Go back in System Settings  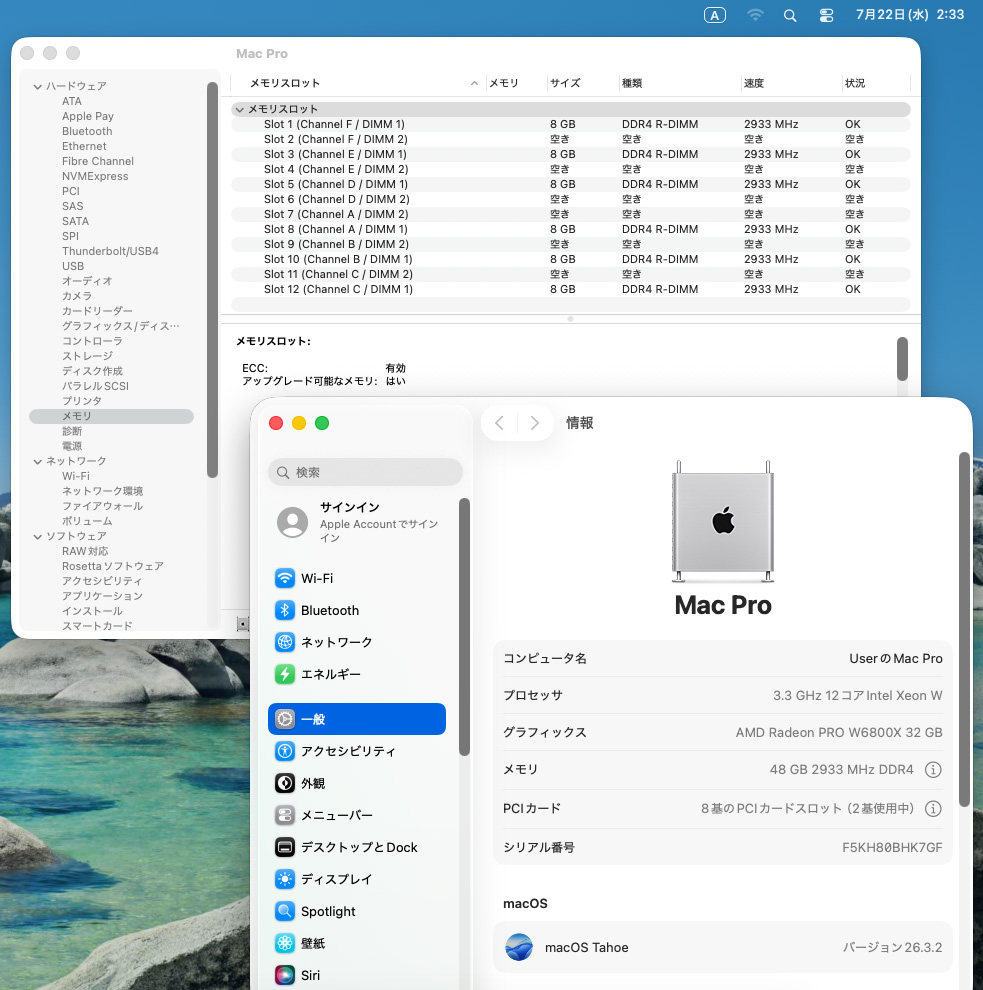[x=499, y=423]
